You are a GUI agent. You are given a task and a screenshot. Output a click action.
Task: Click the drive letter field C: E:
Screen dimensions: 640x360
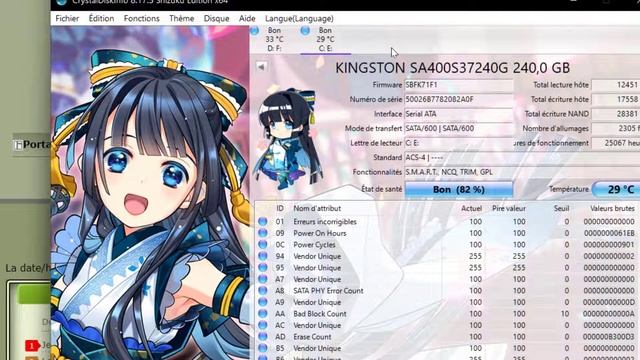459,143
